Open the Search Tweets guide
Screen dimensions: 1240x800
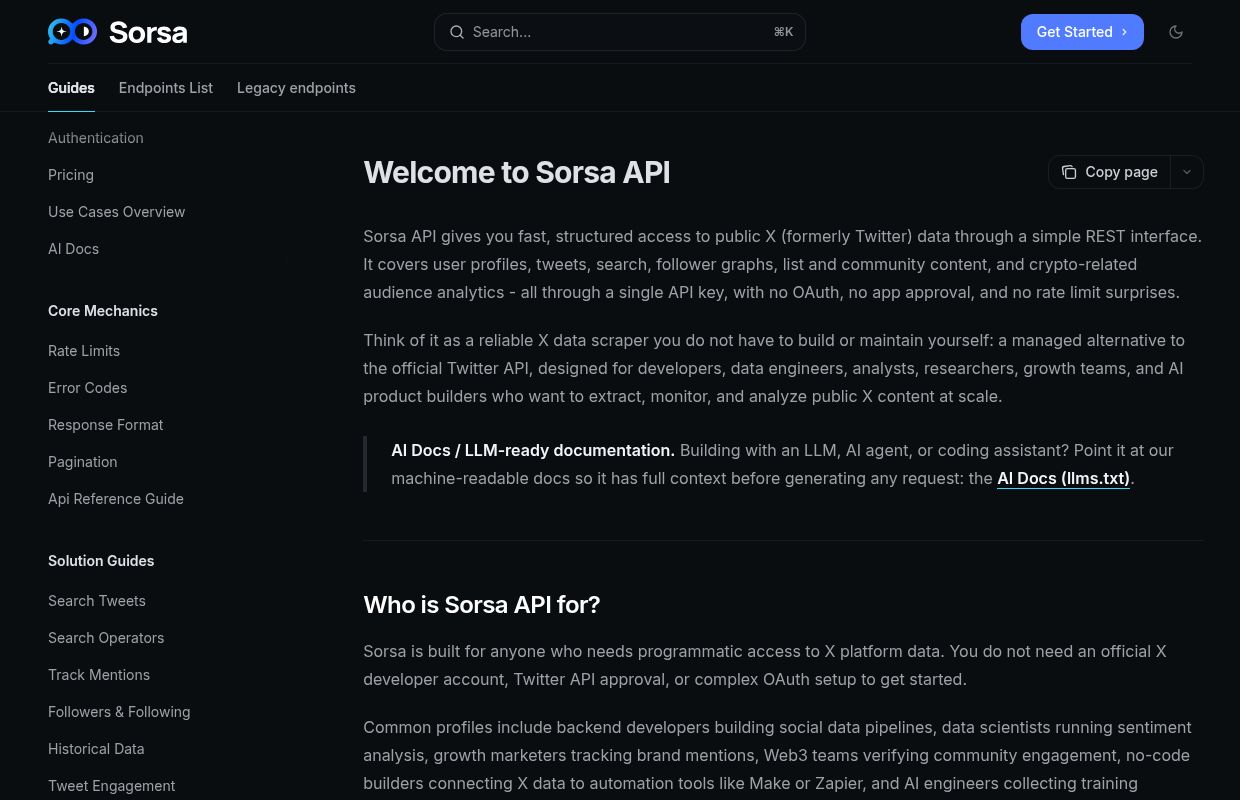[97, 601]
